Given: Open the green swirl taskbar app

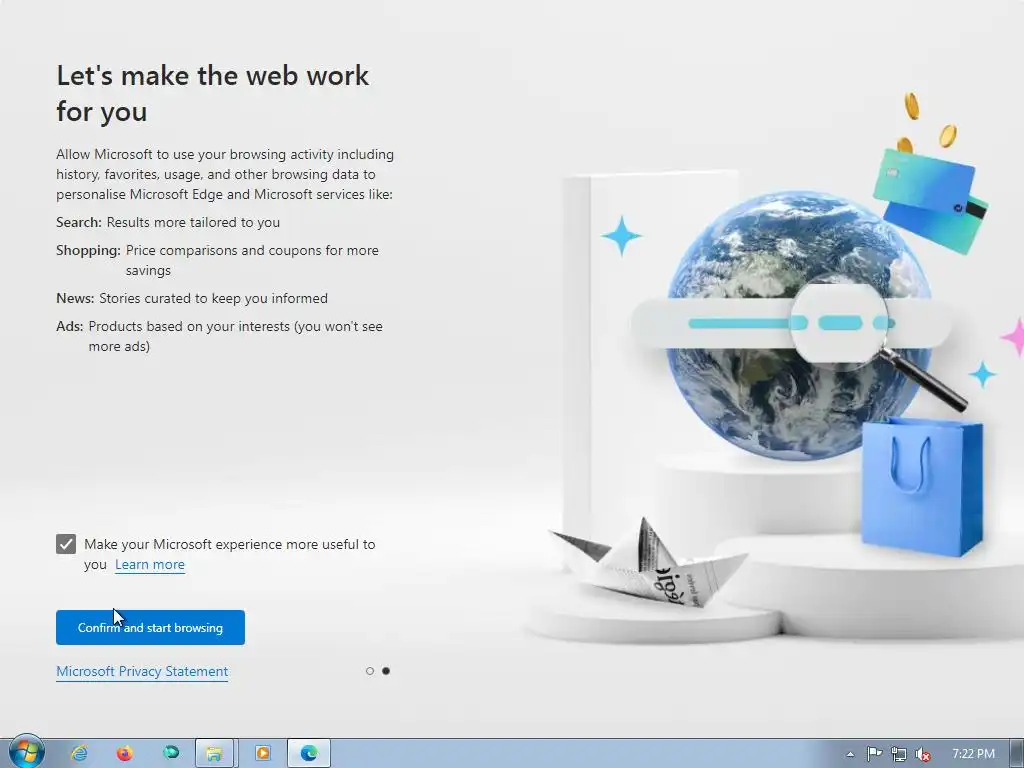Looking at the screenshot, I should pos(171,753).
